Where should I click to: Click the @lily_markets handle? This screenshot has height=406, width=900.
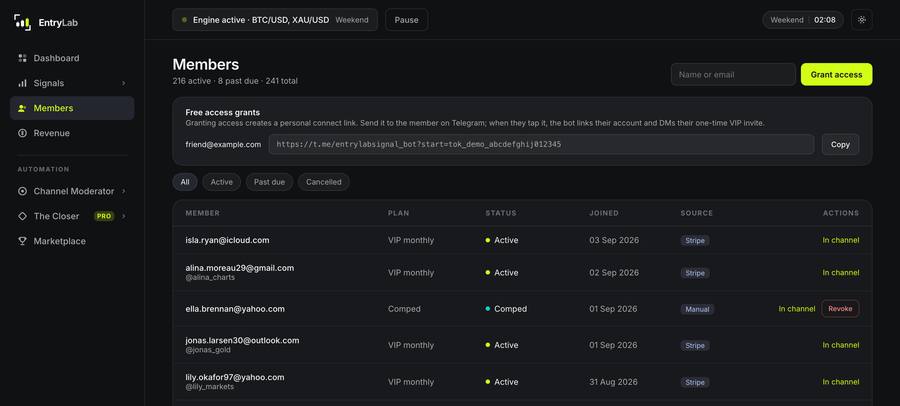coord(211,386)
